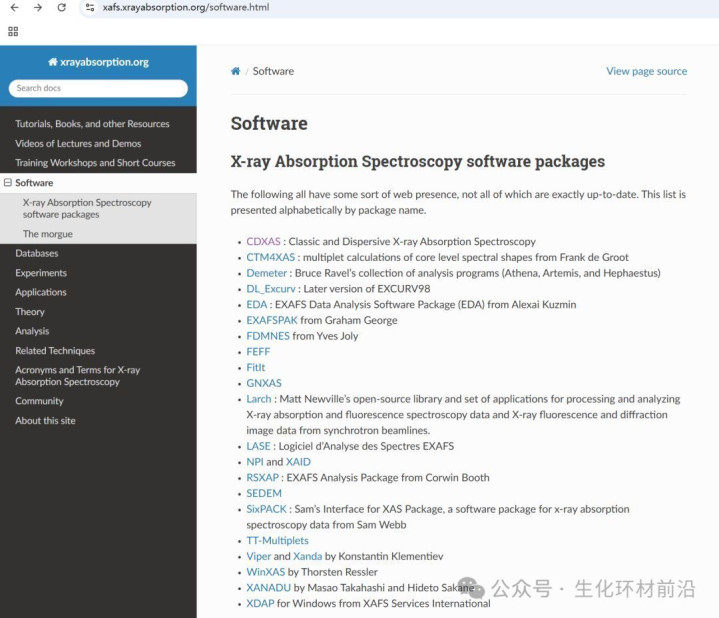Open View page source link

point(646,71)
